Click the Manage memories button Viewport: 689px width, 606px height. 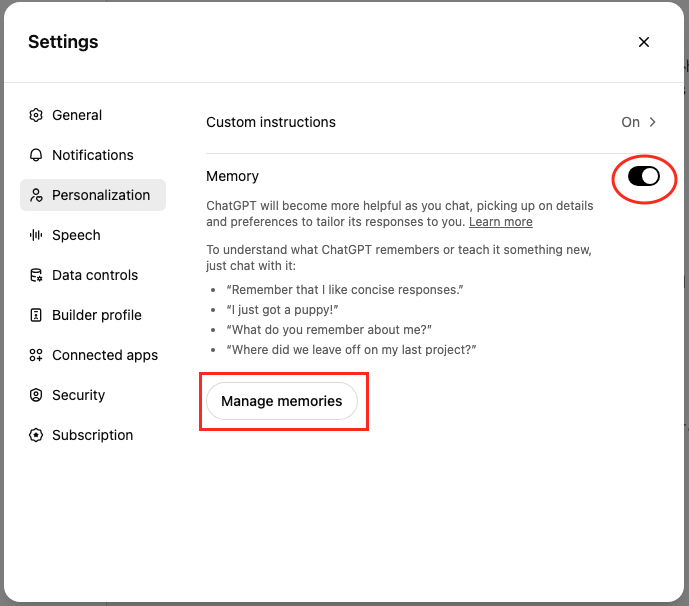282,401
